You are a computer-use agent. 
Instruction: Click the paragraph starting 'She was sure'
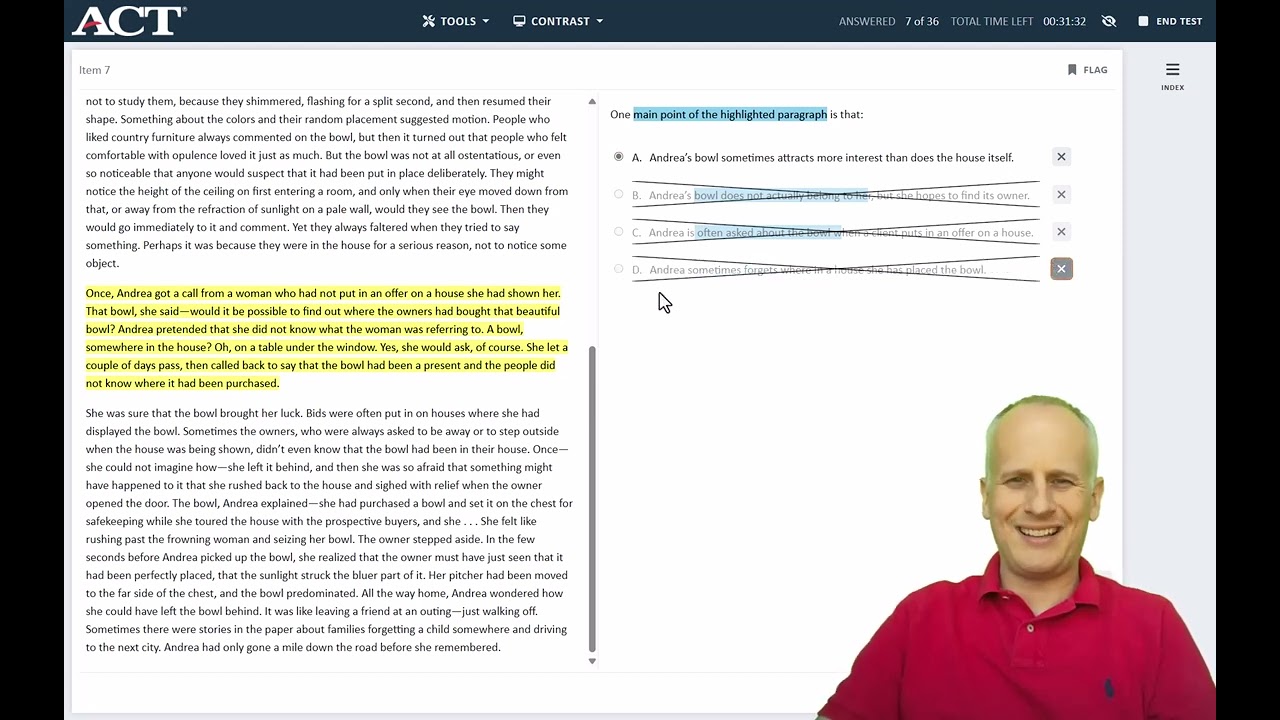coord(329,530)
